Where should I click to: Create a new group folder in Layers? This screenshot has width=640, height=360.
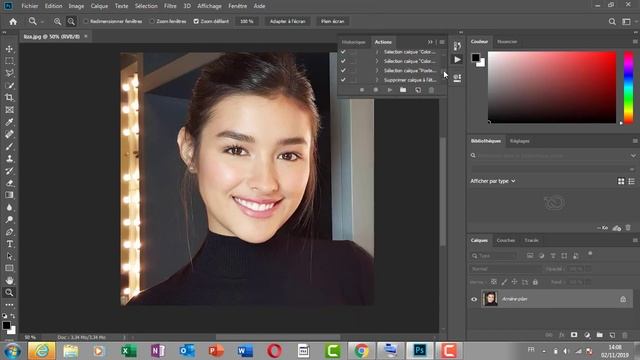(599, 335)
